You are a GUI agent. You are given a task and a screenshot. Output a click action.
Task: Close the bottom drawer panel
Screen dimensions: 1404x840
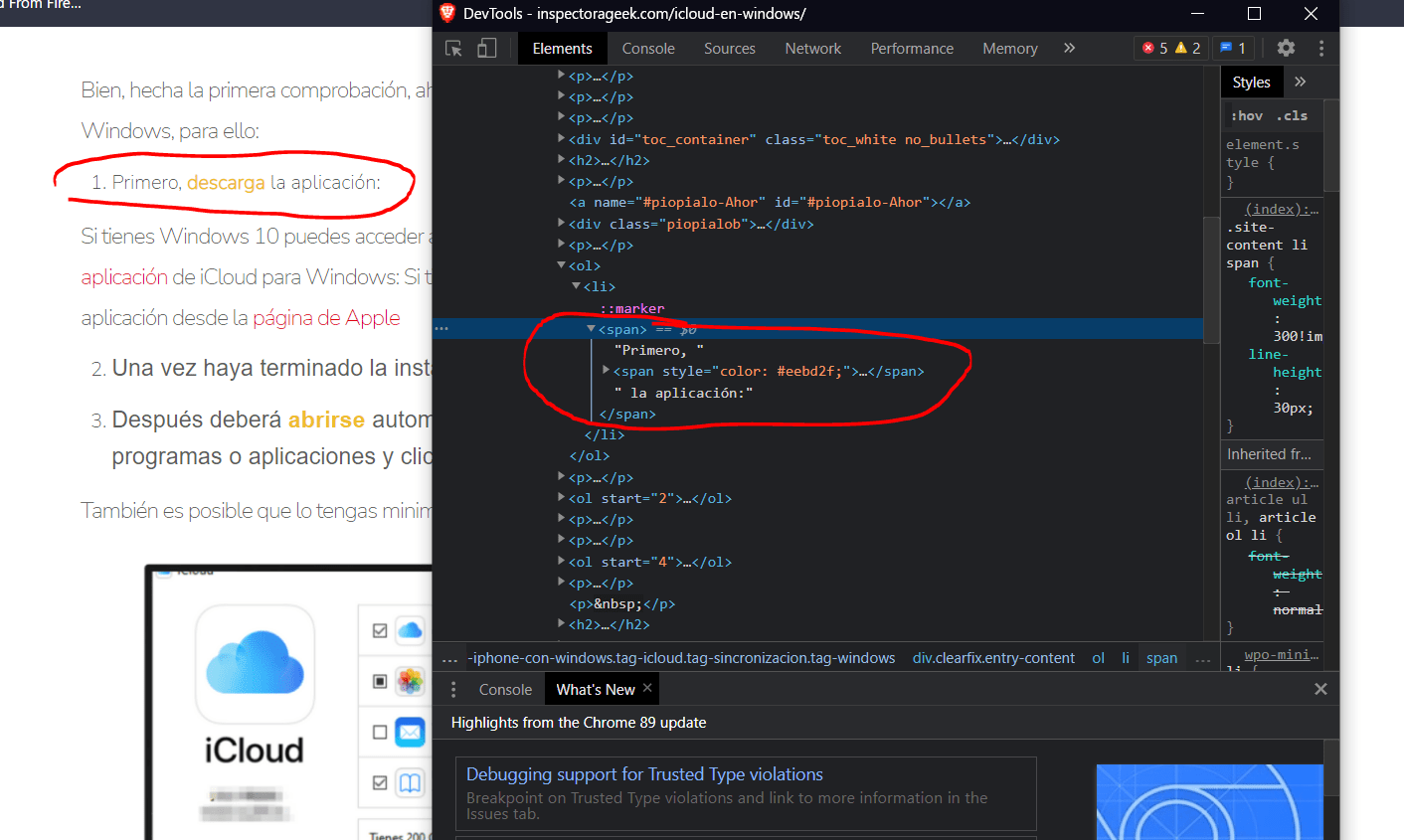point(1320,689)
